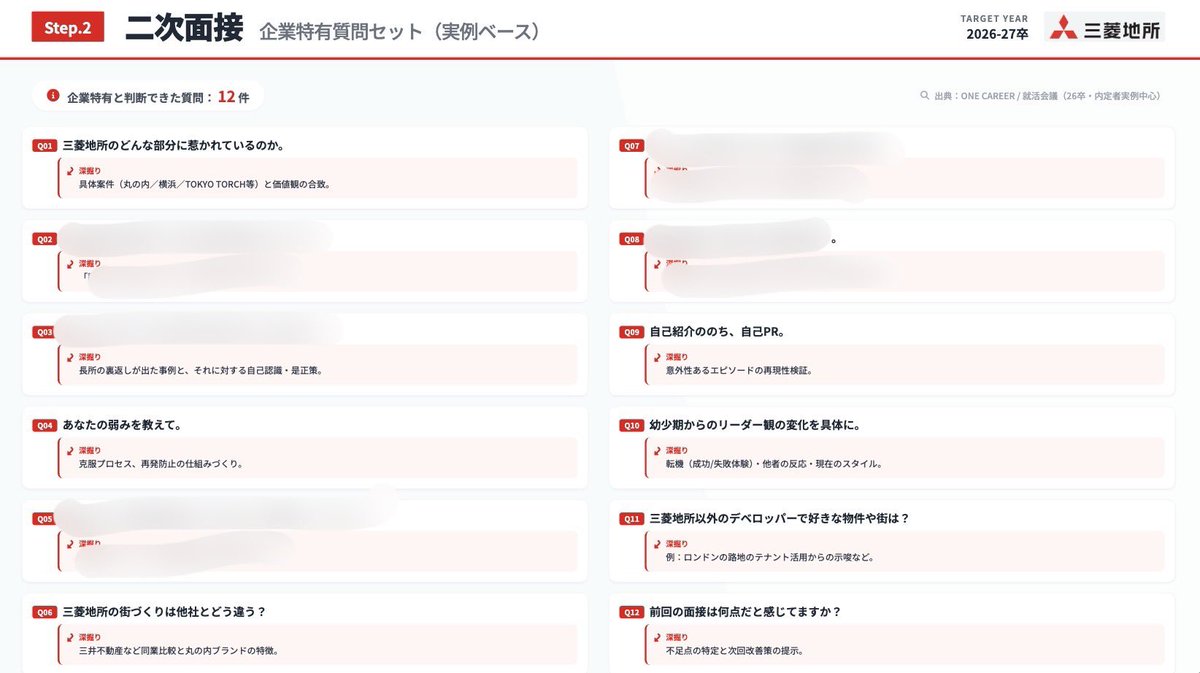Screen dimensions: 1200x673
Task: Click the 深掘り arrow icon in the Q12 card
Action: (x=657, y=637)
